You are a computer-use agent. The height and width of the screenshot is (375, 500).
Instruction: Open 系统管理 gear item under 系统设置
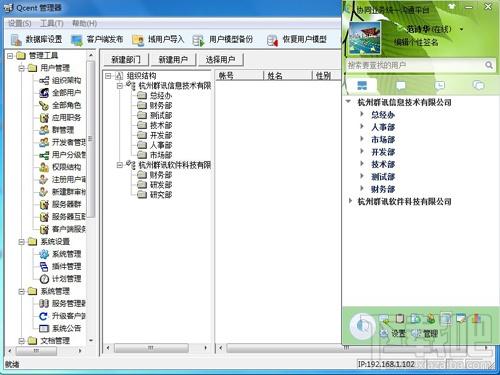(60, 254)
